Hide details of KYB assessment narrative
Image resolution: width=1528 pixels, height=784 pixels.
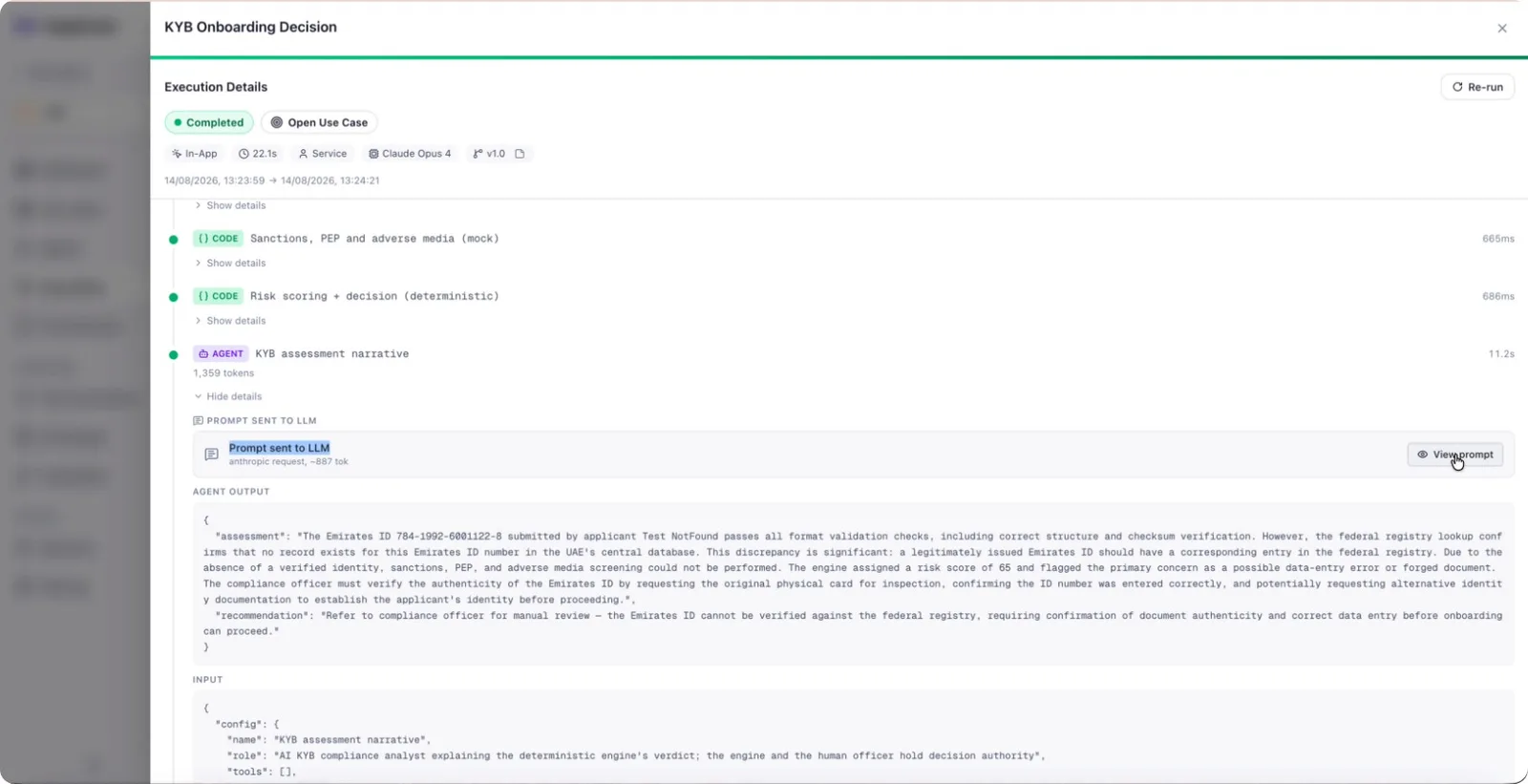228,396
